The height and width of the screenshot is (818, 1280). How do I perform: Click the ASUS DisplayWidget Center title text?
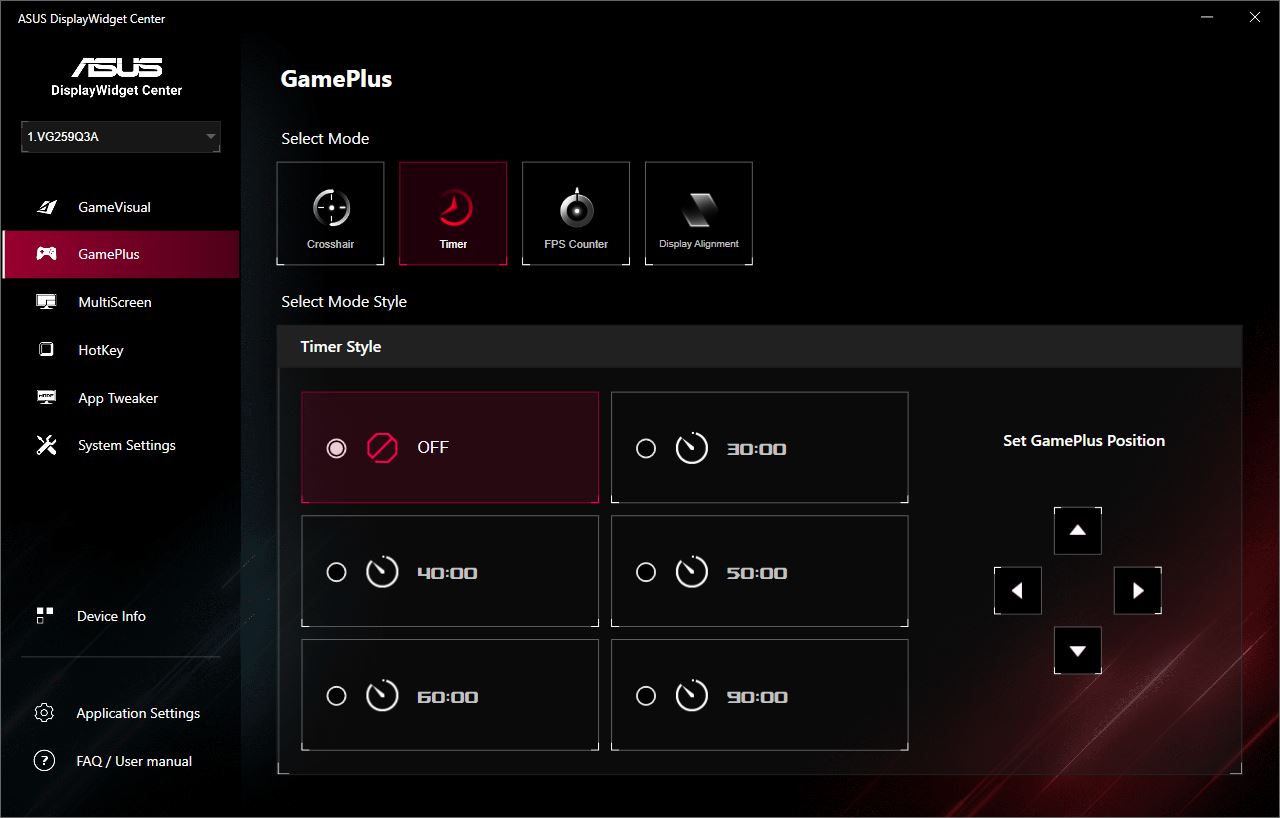click(92, 19)
